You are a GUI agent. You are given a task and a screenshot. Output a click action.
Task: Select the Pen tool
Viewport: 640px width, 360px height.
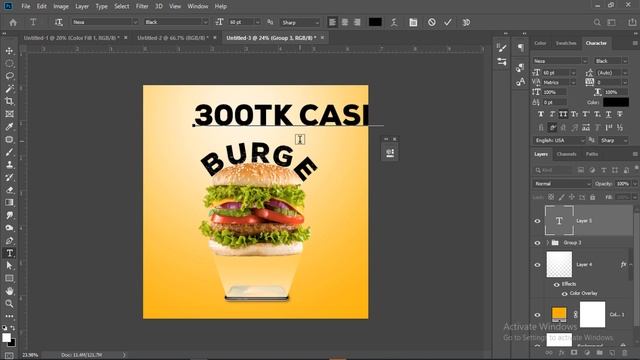pyautogui.click(x=9, y=240)
